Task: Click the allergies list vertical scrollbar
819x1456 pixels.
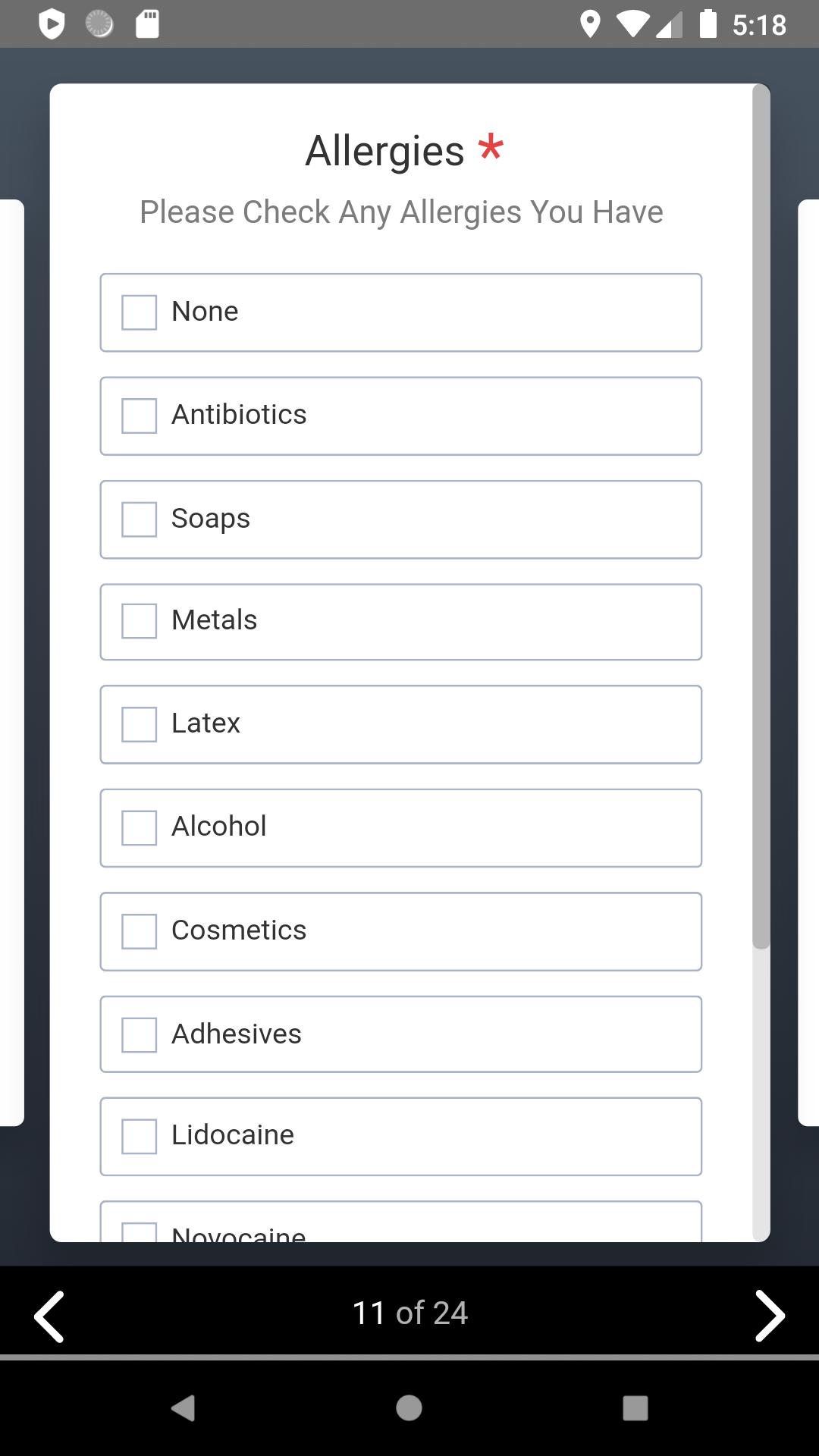Action: [x=761, y=517]
